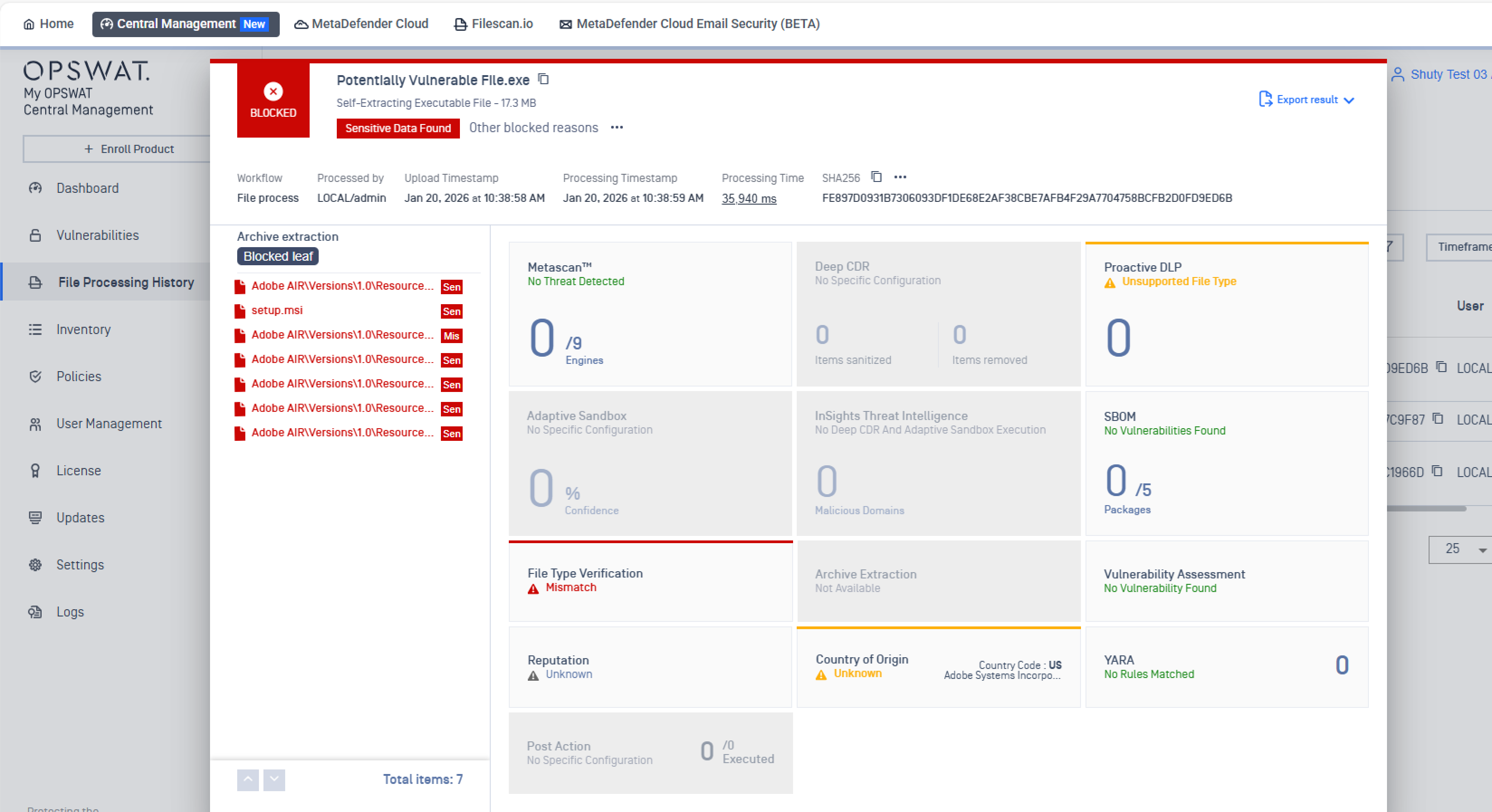Switch to the MetaDefender Cloud tab
This screenshot has height=812, width=1492.
point(361,24)
